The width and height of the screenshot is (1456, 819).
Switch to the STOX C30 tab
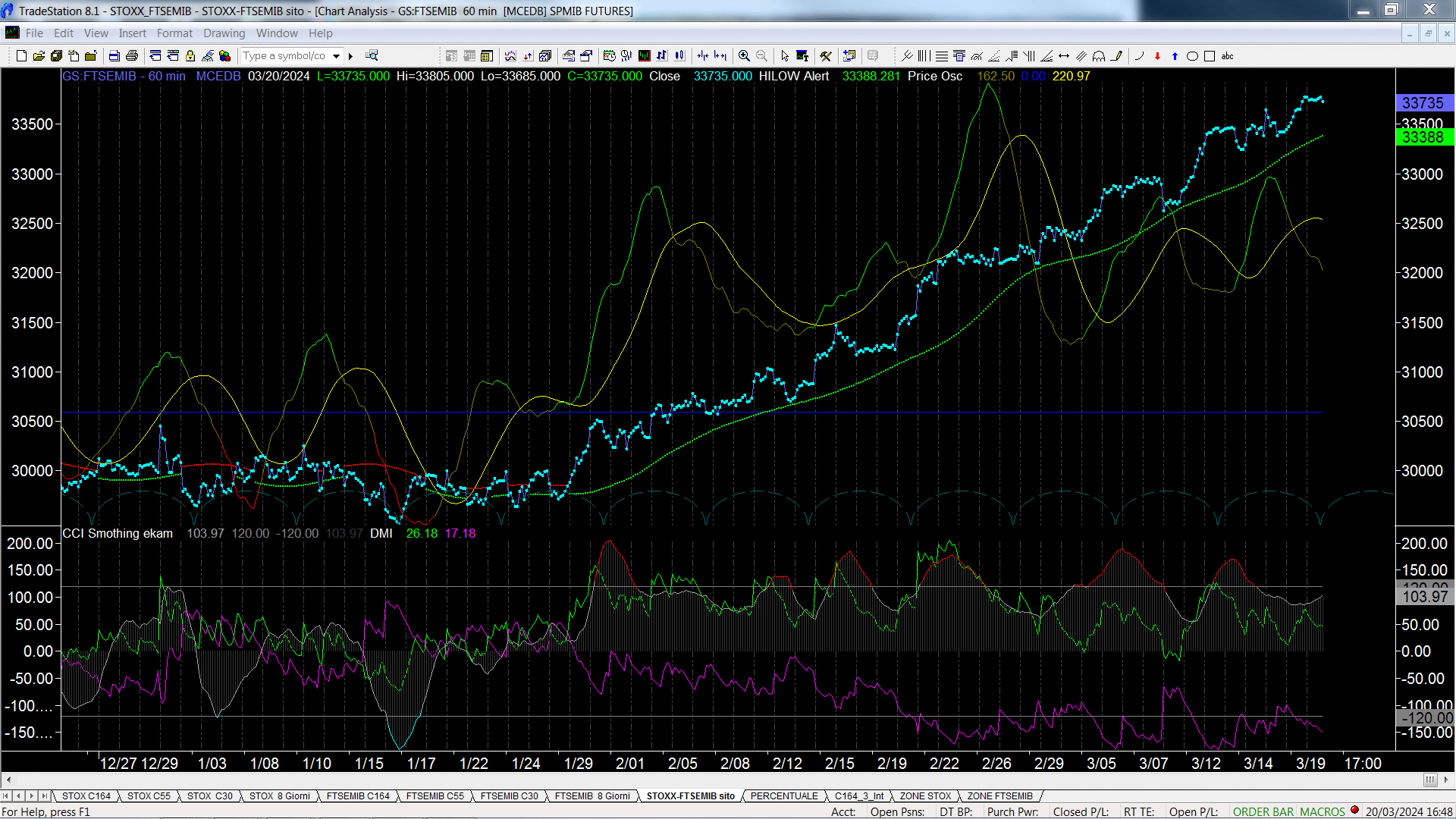pyautogui.click(x=210, y=796)
